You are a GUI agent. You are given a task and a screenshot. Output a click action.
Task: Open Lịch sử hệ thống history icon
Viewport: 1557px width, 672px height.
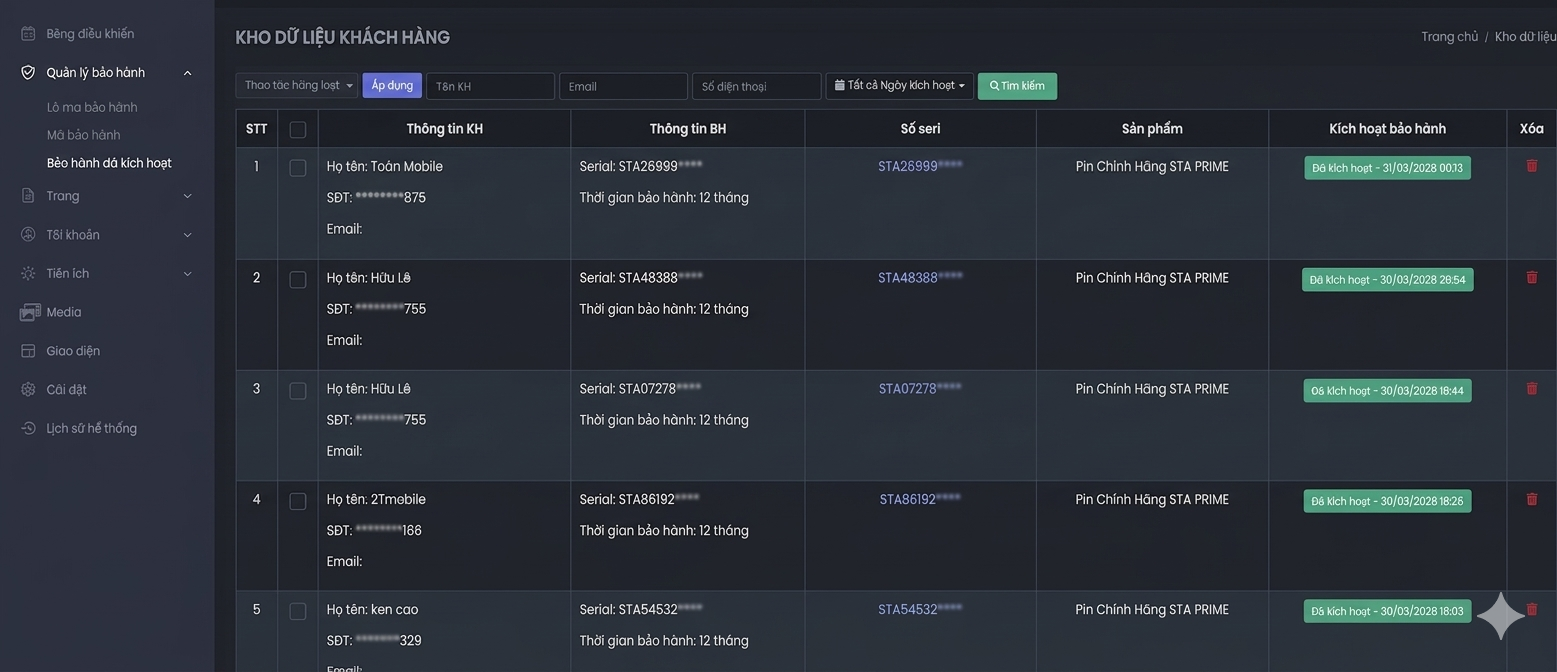click(x=28, y=428)
